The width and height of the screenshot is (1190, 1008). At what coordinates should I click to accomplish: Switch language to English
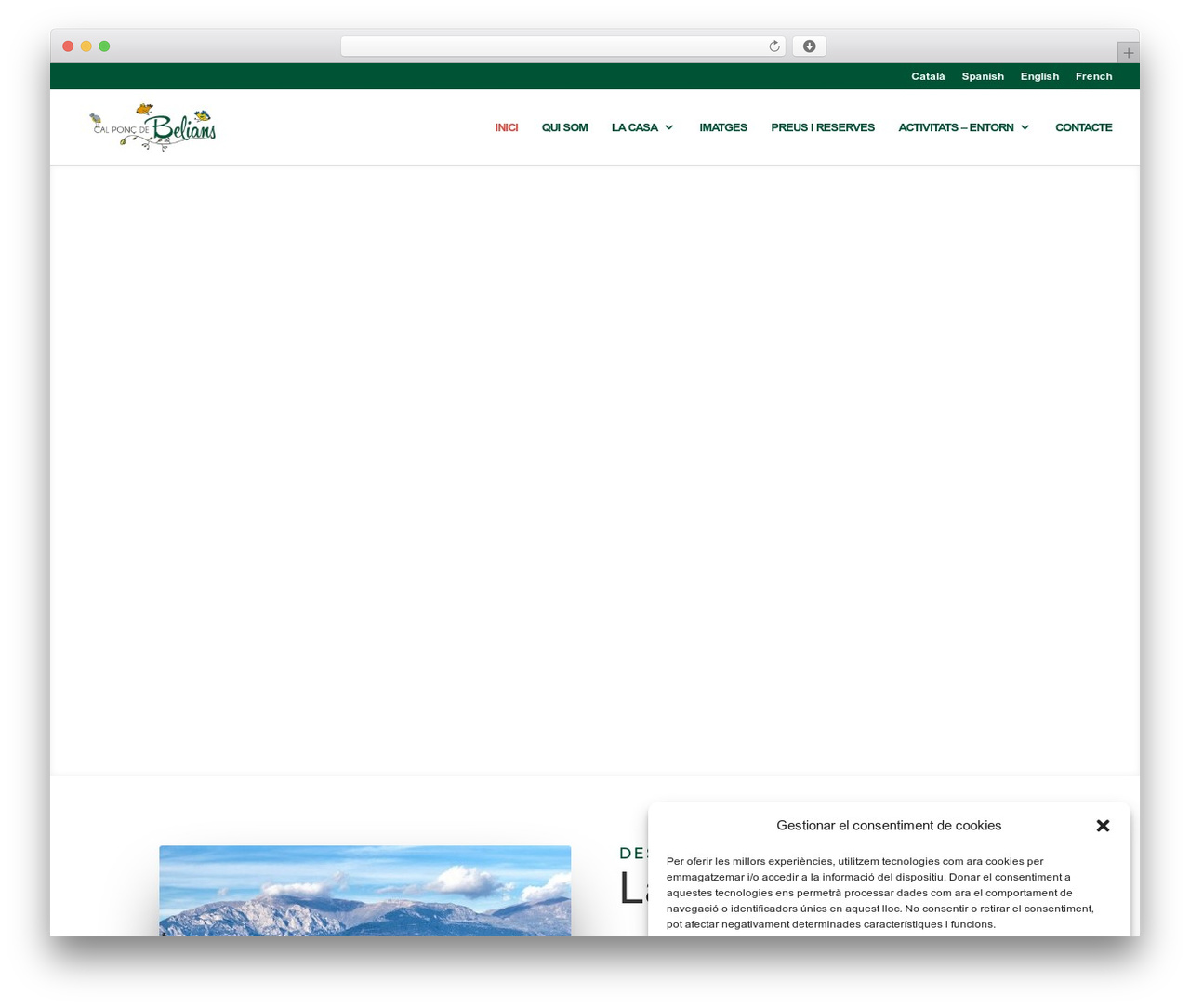click(x=1039, y=76)
